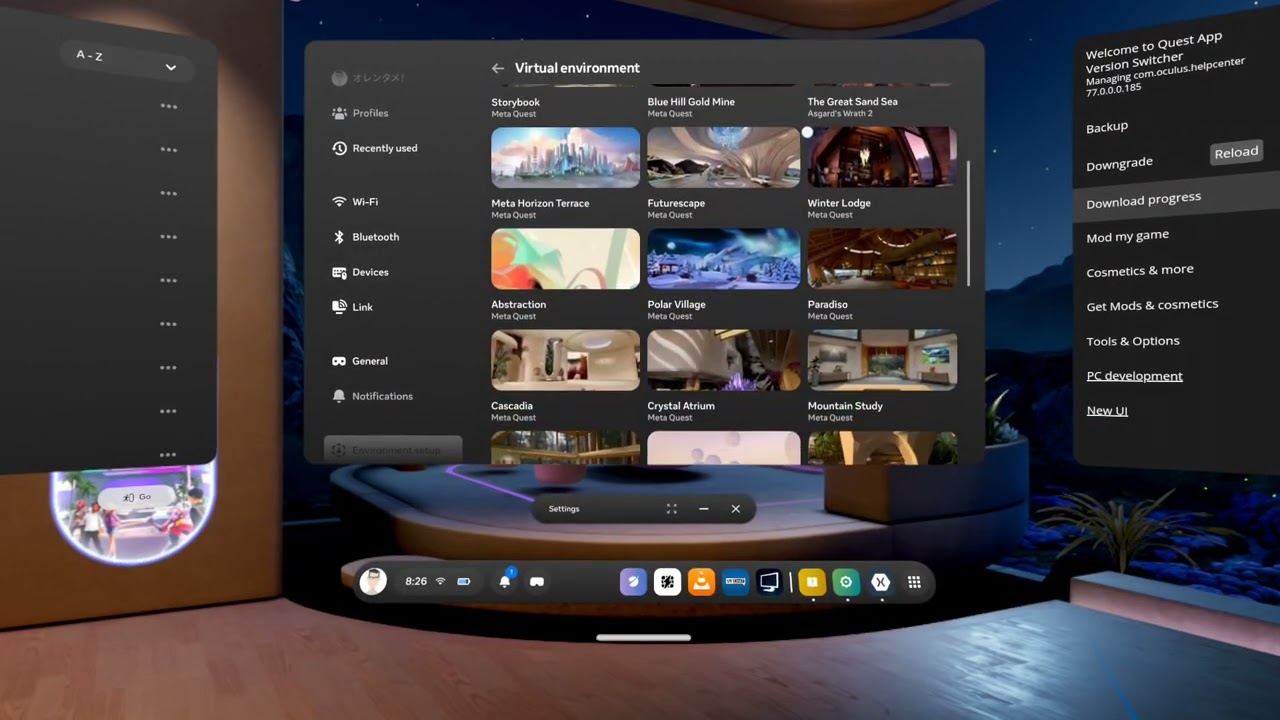Image resolution: width=1280 pixels, height=720 pixels.
Task: Click The Great Sand Sea label
Action: click(852, 102)
